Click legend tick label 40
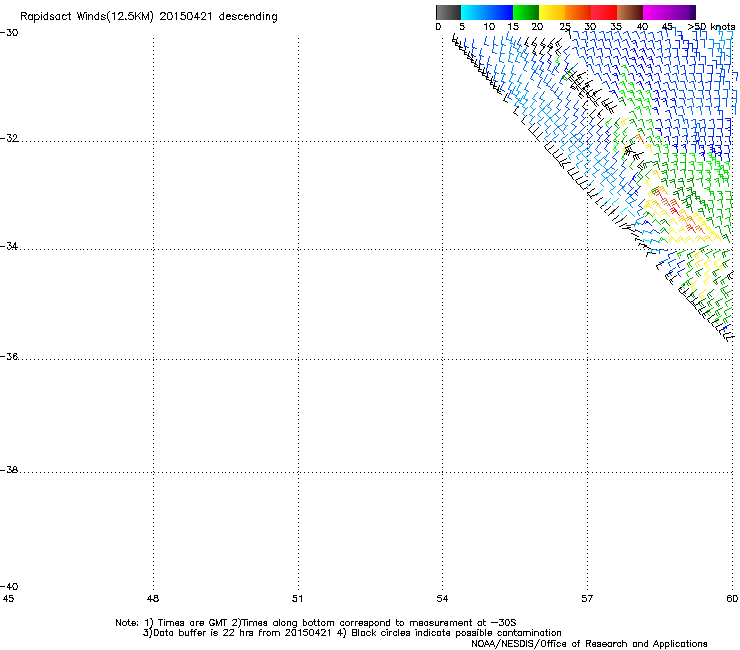Image resolution: width=740 pixels, height=650 pixels. [x=642, y=27]
